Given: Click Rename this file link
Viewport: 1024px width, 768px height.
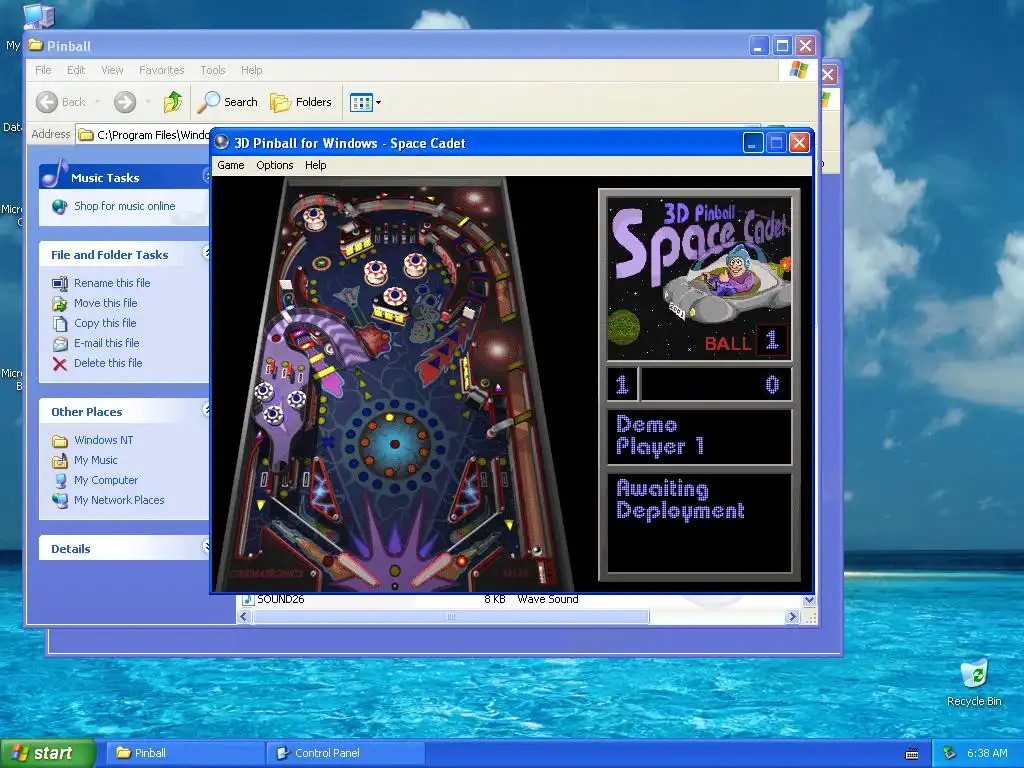Looking at the screenshot, I should (112, 283).
